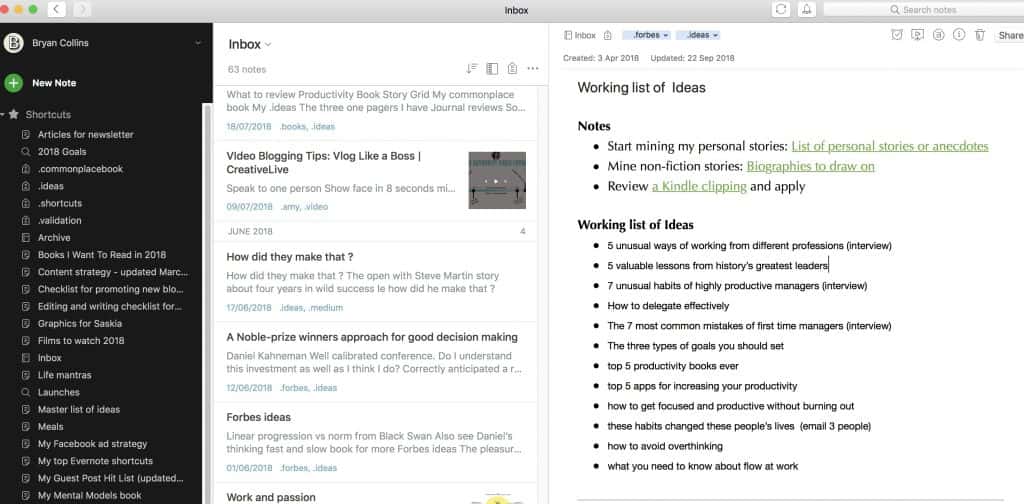Open A Noble-prize winners approach note

[x=375, y=362]
